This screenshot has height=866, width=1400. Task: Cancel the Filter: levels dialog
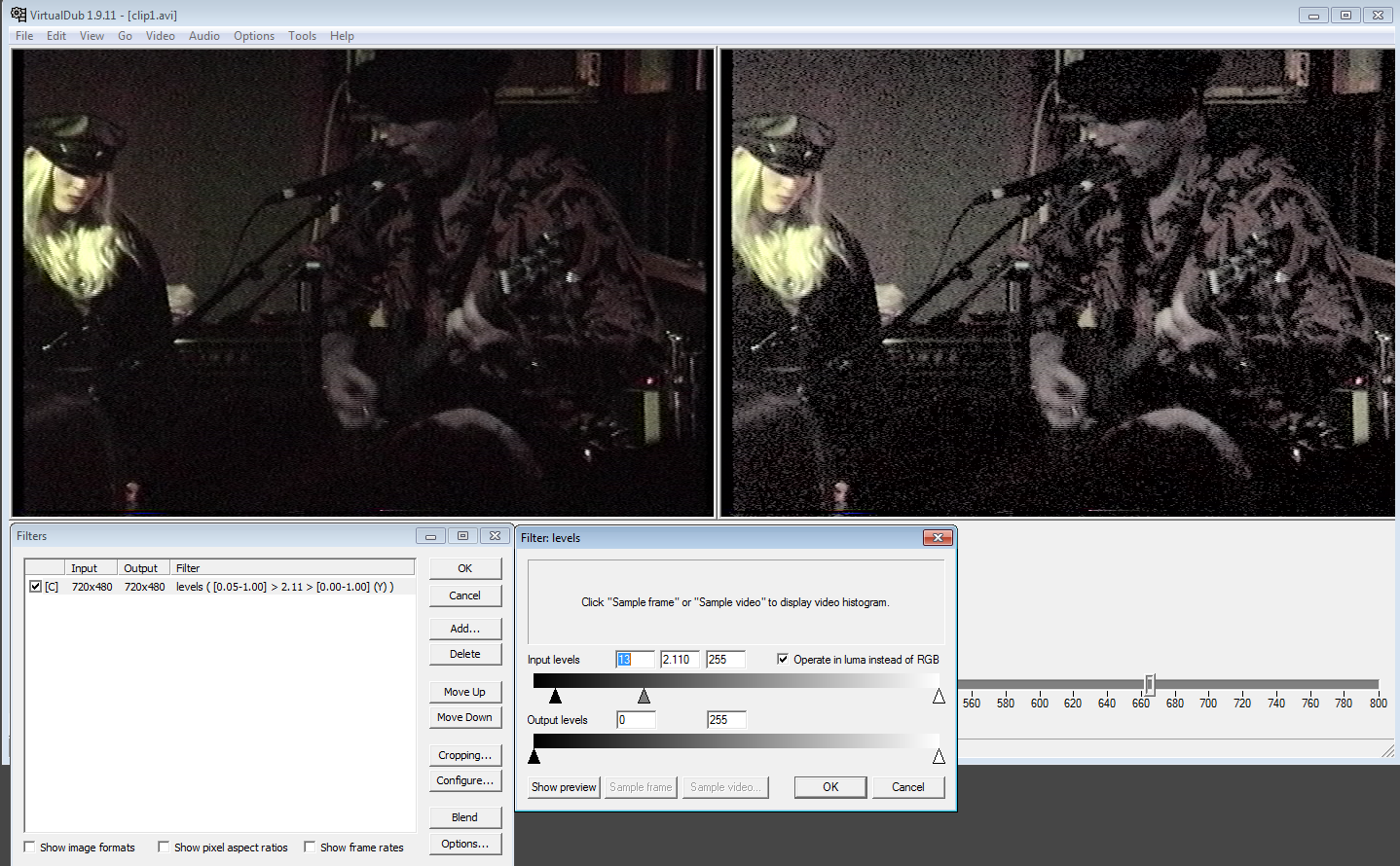(x=908, y=787)
